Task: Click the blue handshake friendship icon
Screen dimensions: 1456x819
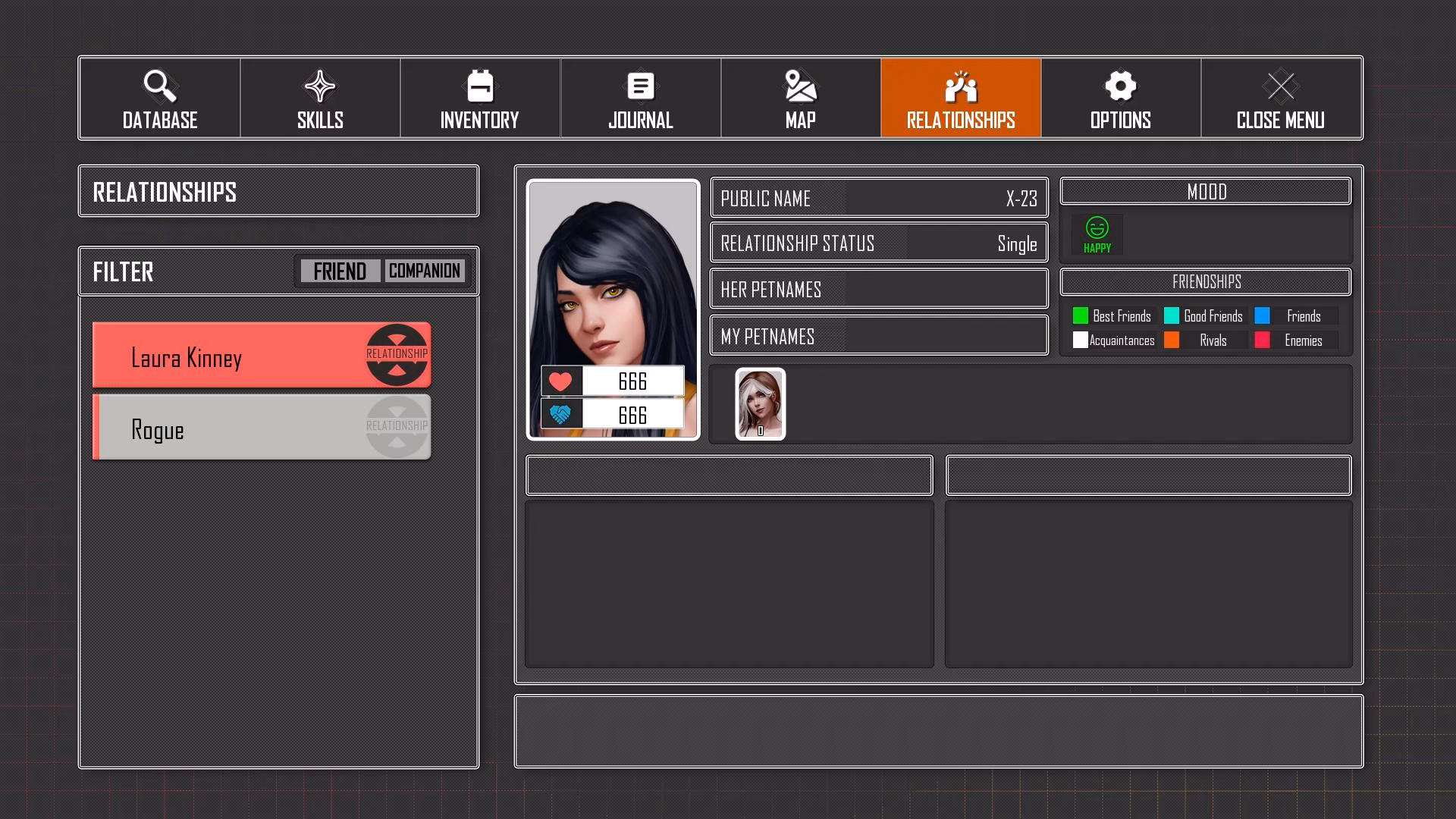Action: (561, 415)
